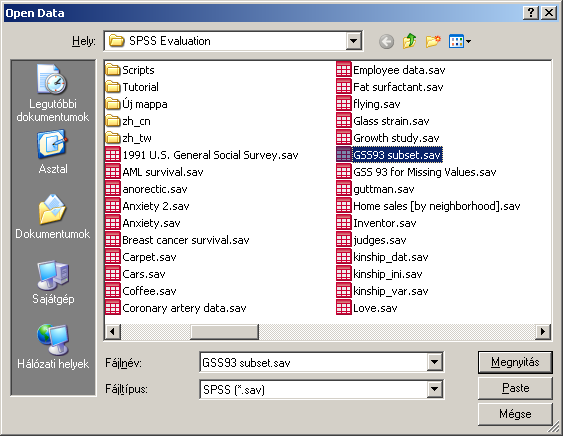Select the Employee data.sav file icon
Image resolution: width=563 pixels, height=436 pixels.
344,70
